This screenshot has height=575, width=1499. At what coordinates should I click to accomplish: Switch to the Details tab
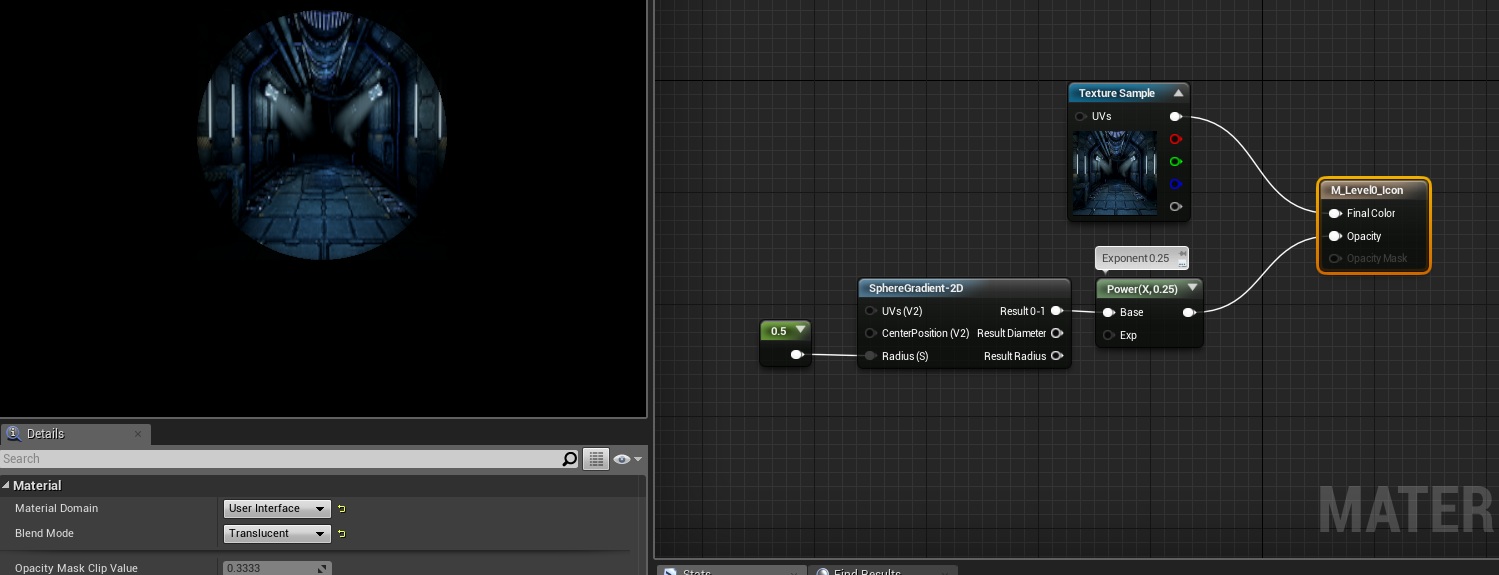coord(45,434)
